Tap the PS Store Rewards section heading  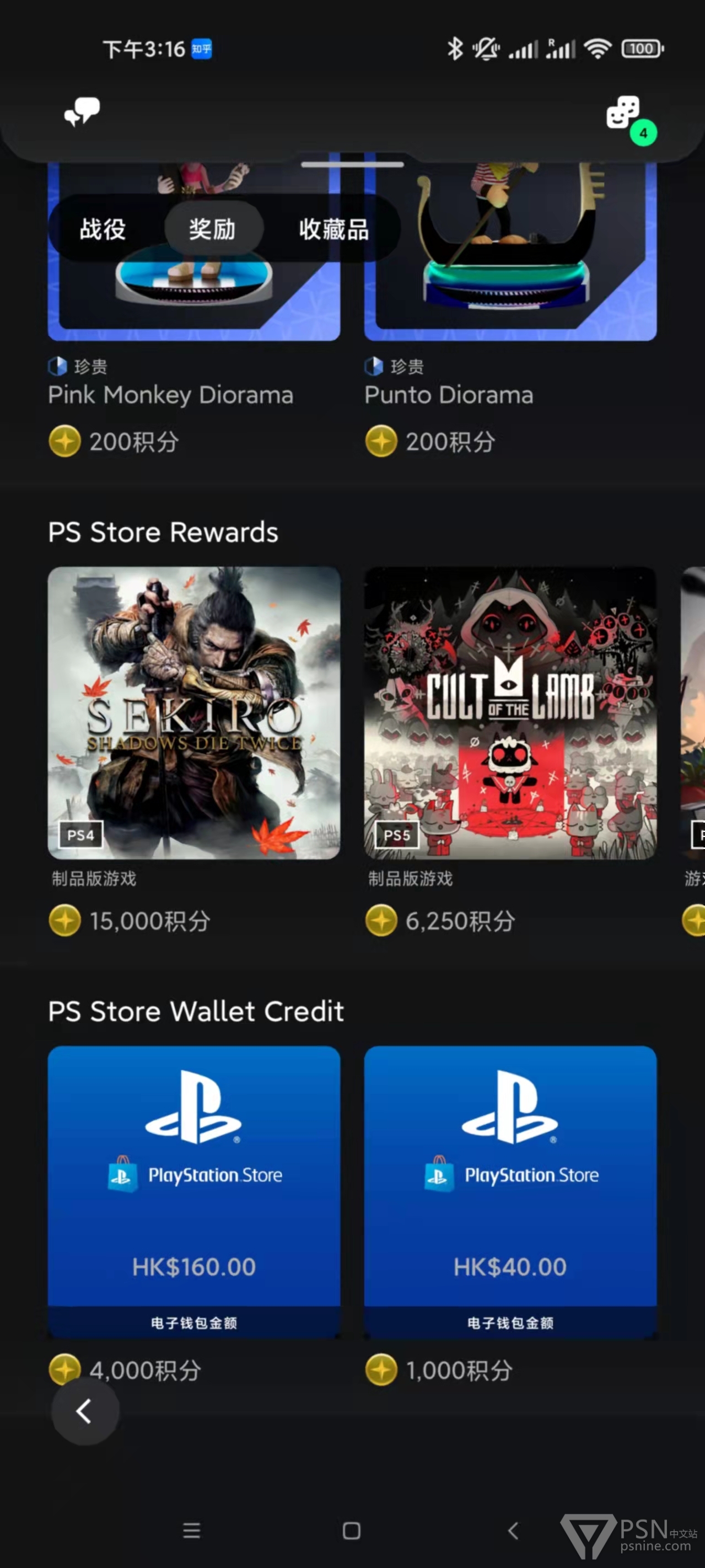coord(163,532)
